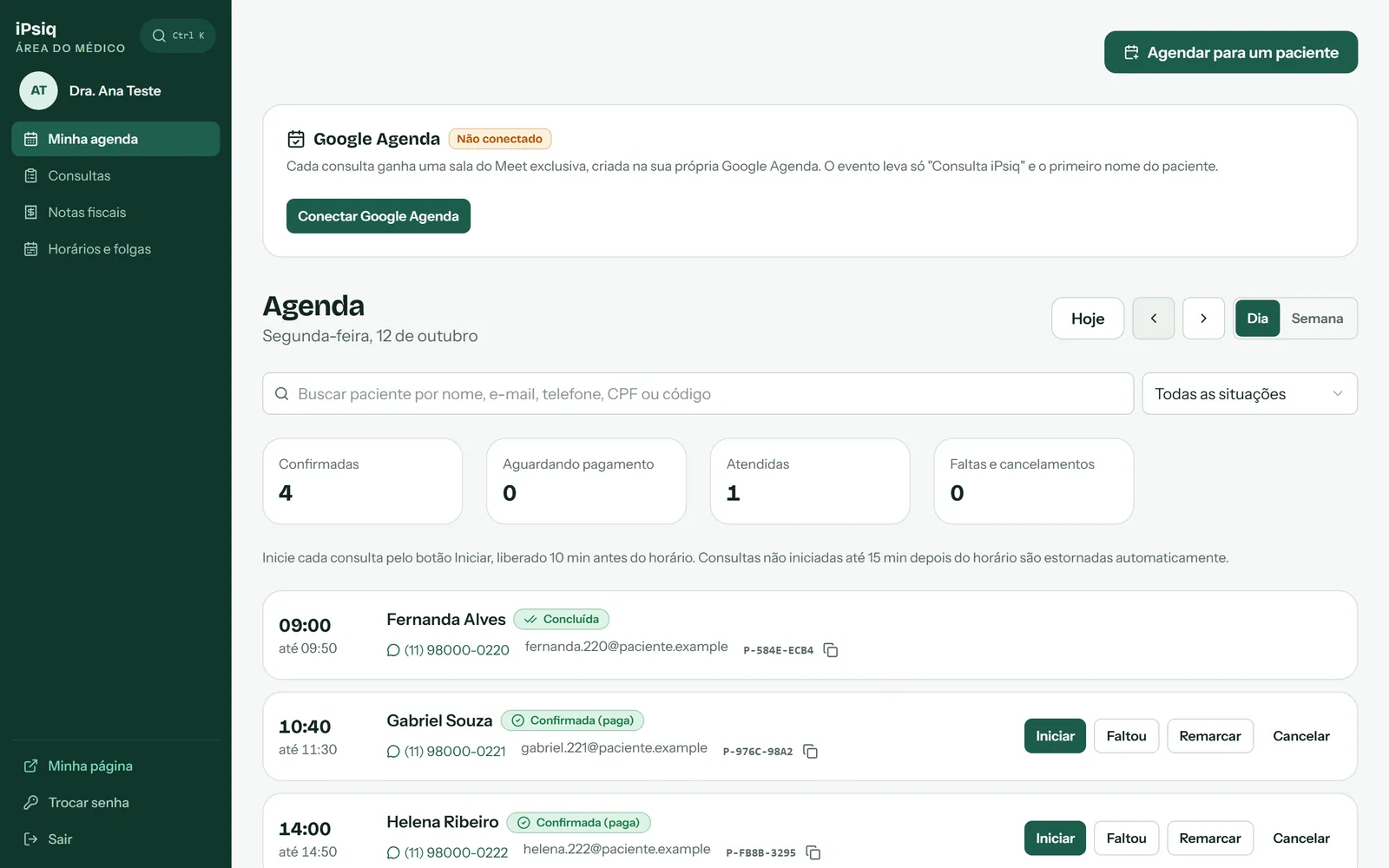Viewport: 1389px width, 868px height.
Task: Click Sair to log out
Action: 115,839
